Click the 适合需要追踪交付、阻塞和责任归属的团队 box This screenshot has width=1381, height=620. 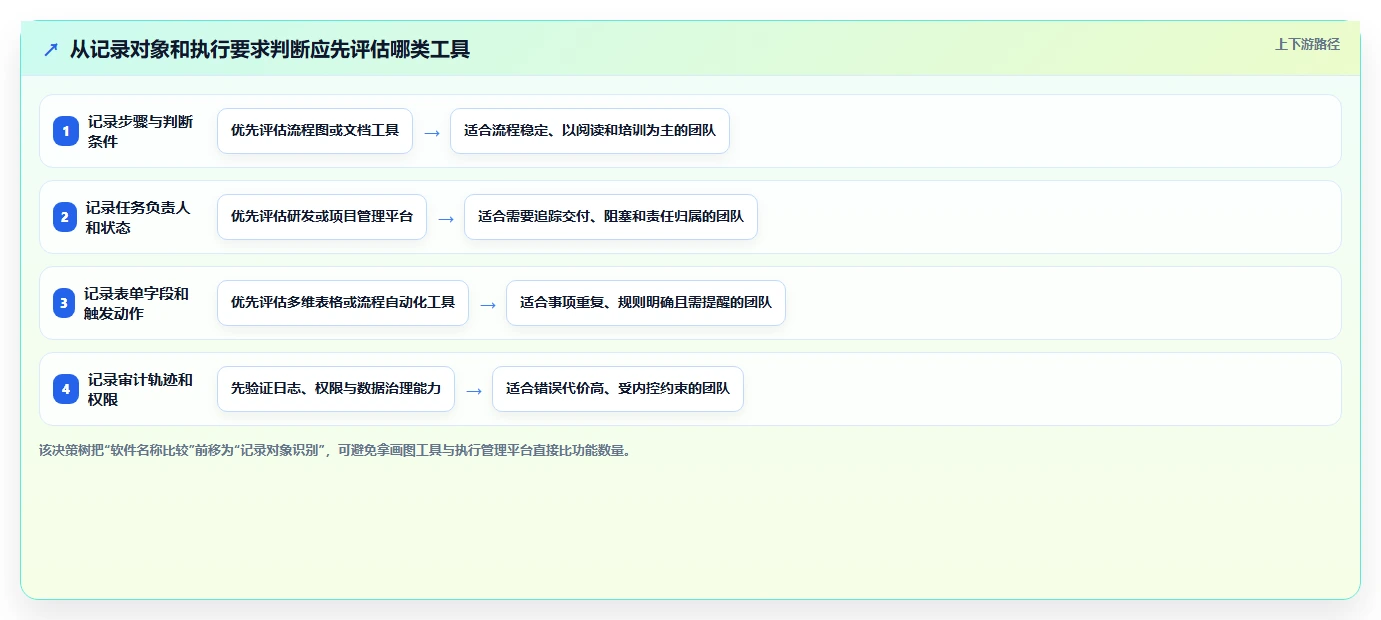(611, 217)
